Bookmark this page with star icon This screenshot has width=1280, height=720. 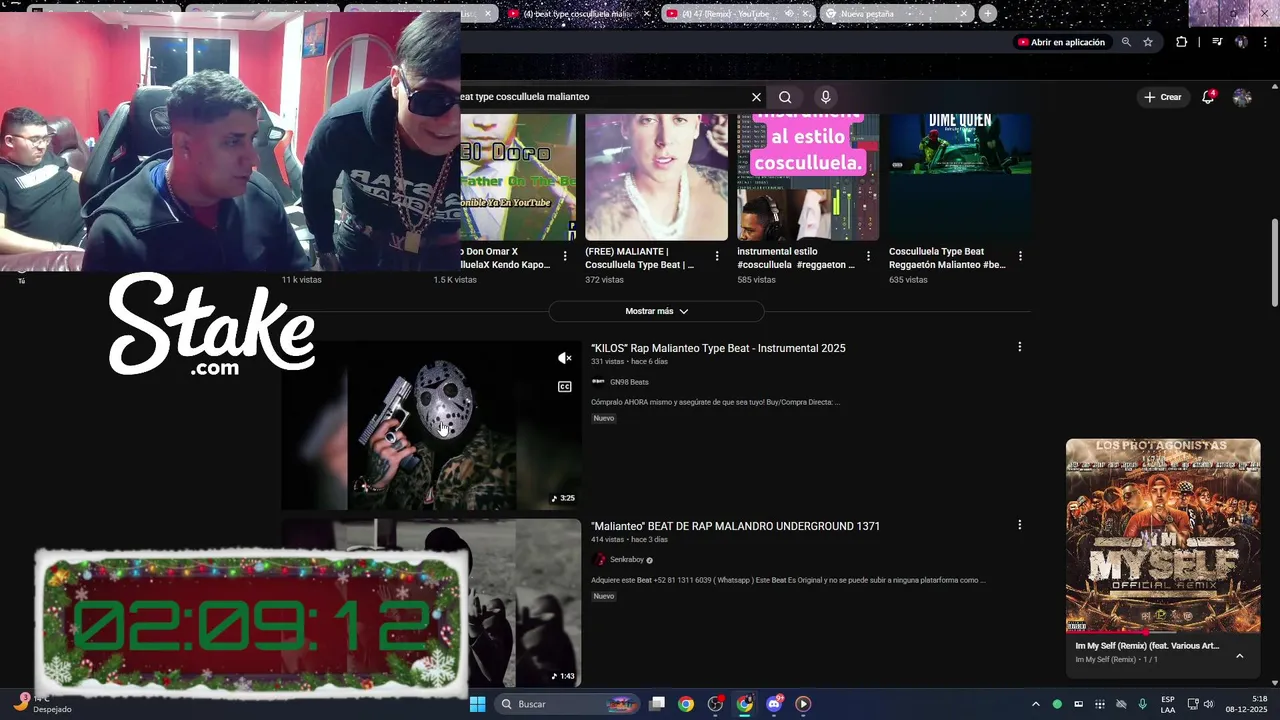point(1148,42)
